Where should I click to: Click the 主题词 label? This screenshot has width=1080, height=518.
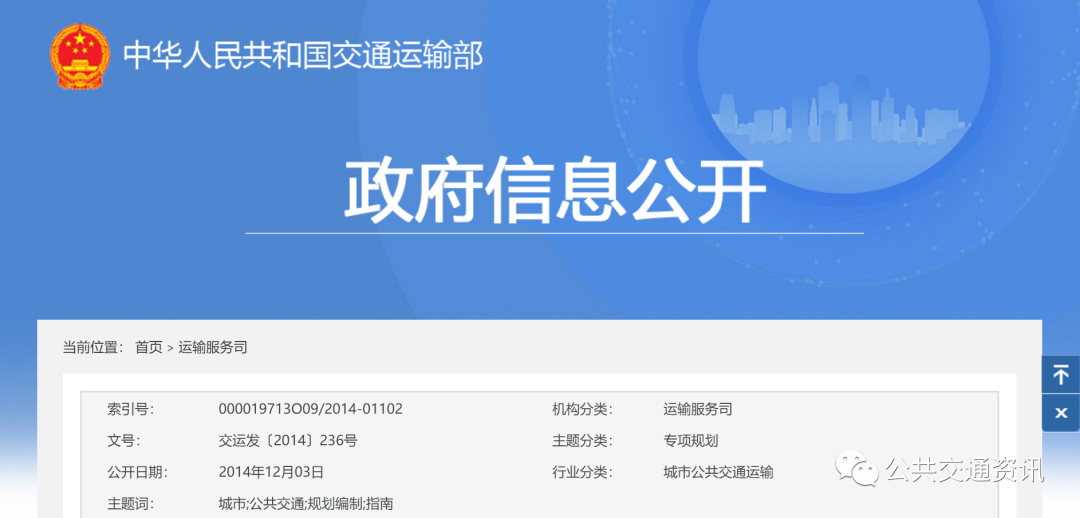click(130, 504)
